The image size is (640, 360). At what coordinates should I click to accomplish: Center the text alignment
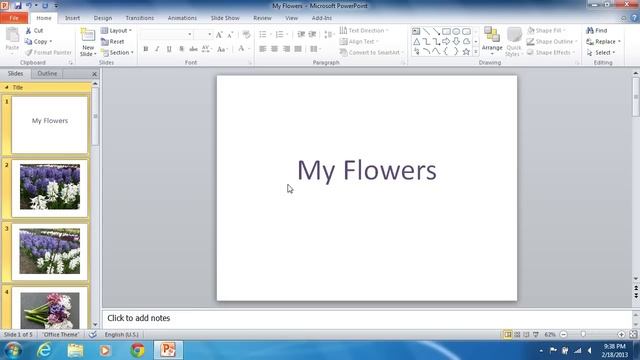coord(274,49)
